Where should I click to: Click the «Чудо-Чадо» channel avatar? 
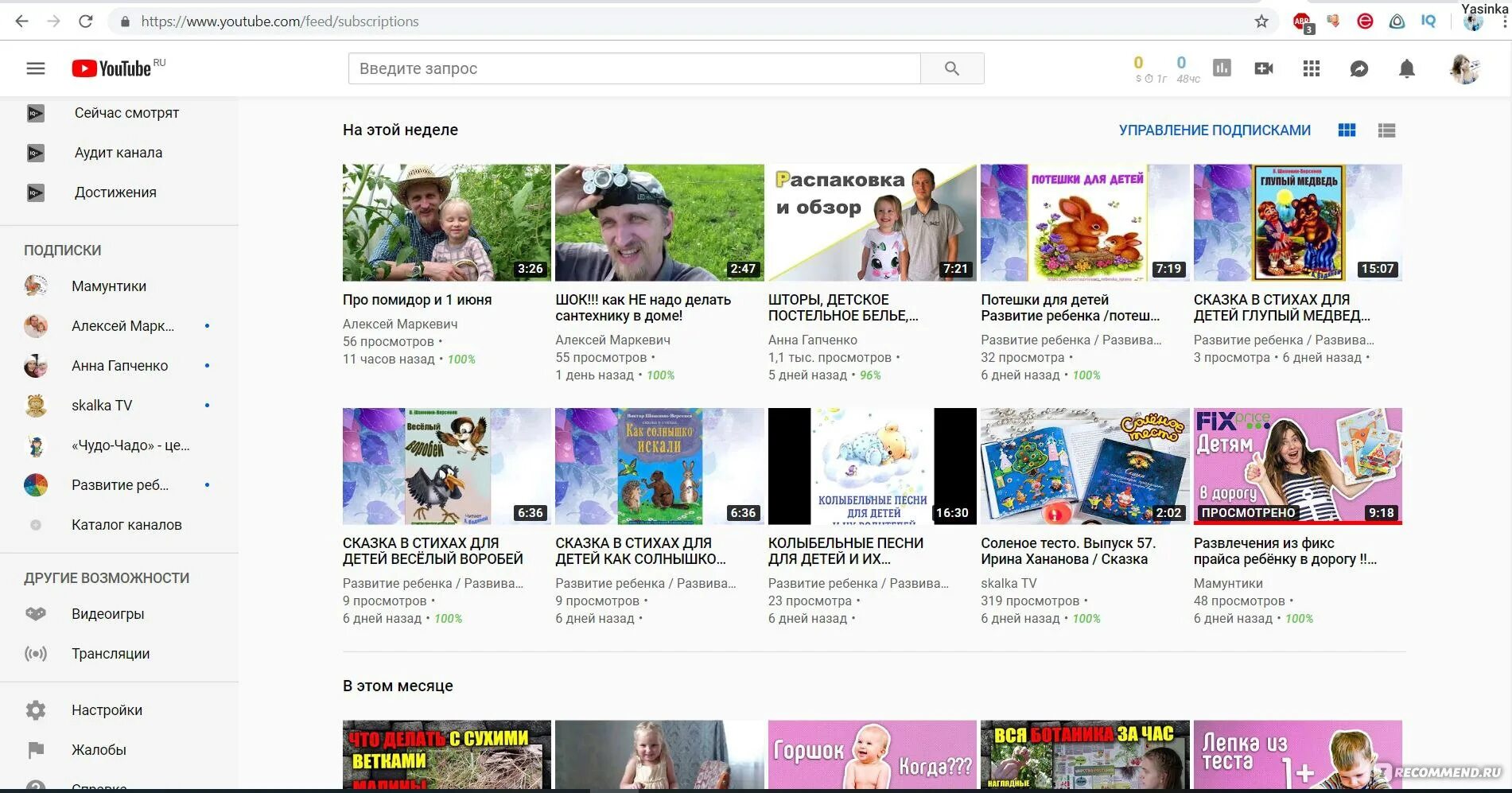click(x=36, y=445)
